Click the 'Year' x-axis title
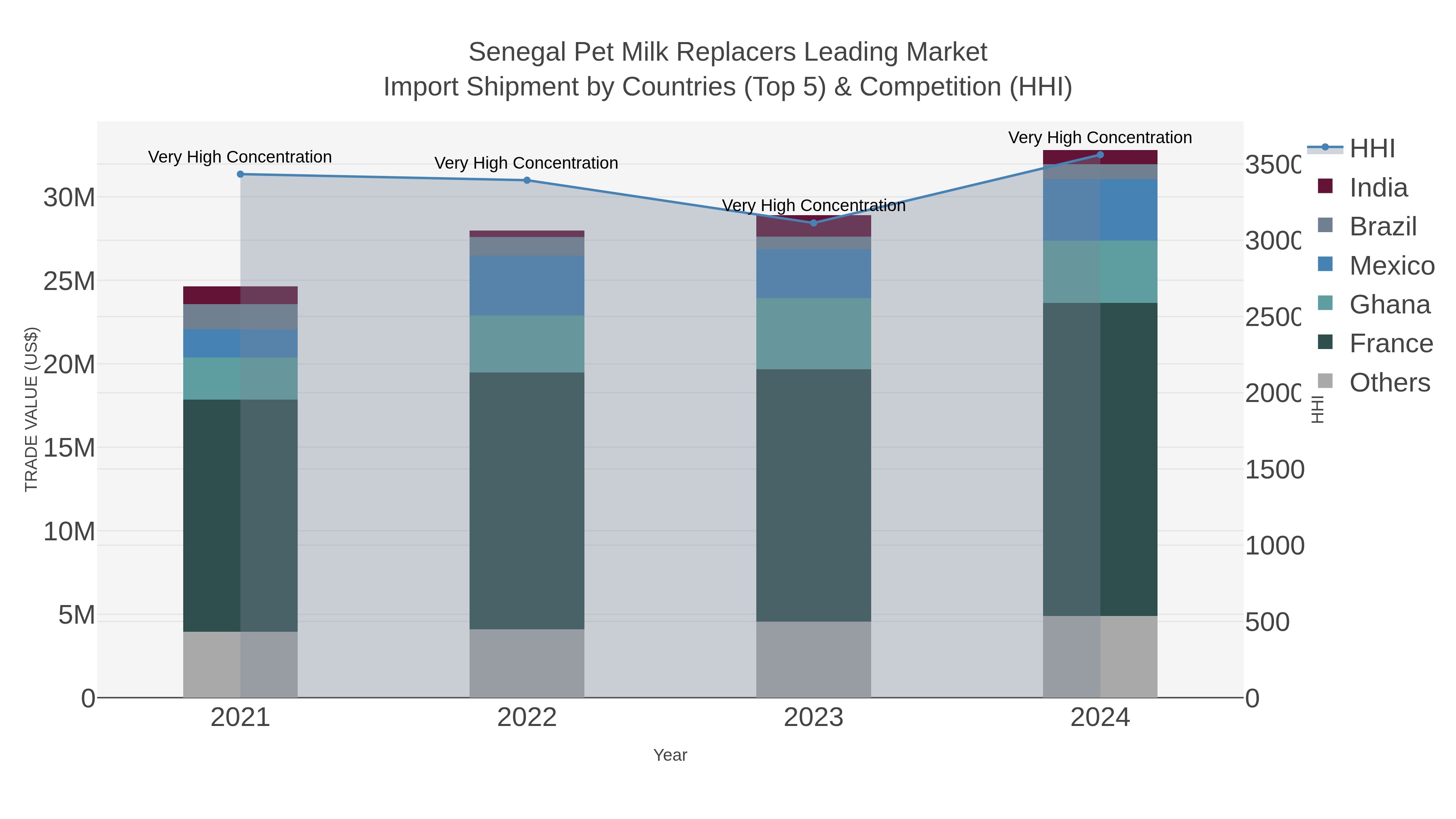This screenshot has height=819, width=1456. click(670, 755)
